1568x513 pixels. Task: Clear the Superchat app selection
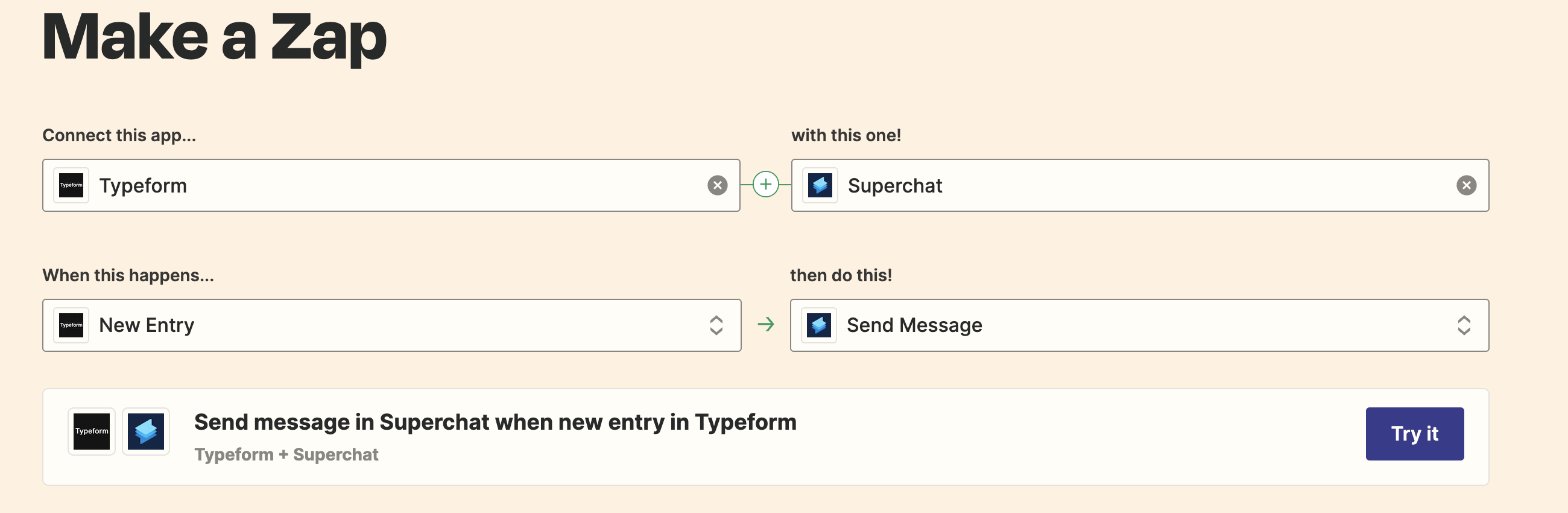[1465, 185]
